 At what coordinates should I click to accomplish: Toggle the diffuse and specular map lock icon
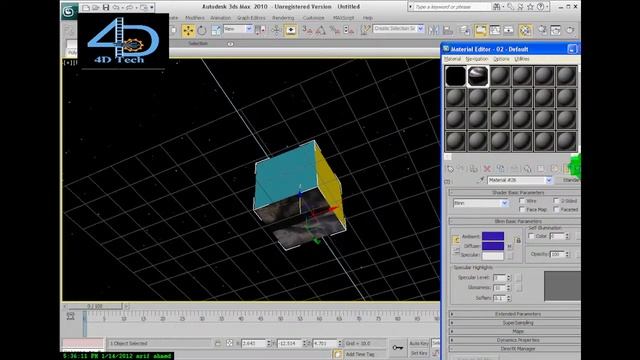pyautogui.click(x=518, y=241)
